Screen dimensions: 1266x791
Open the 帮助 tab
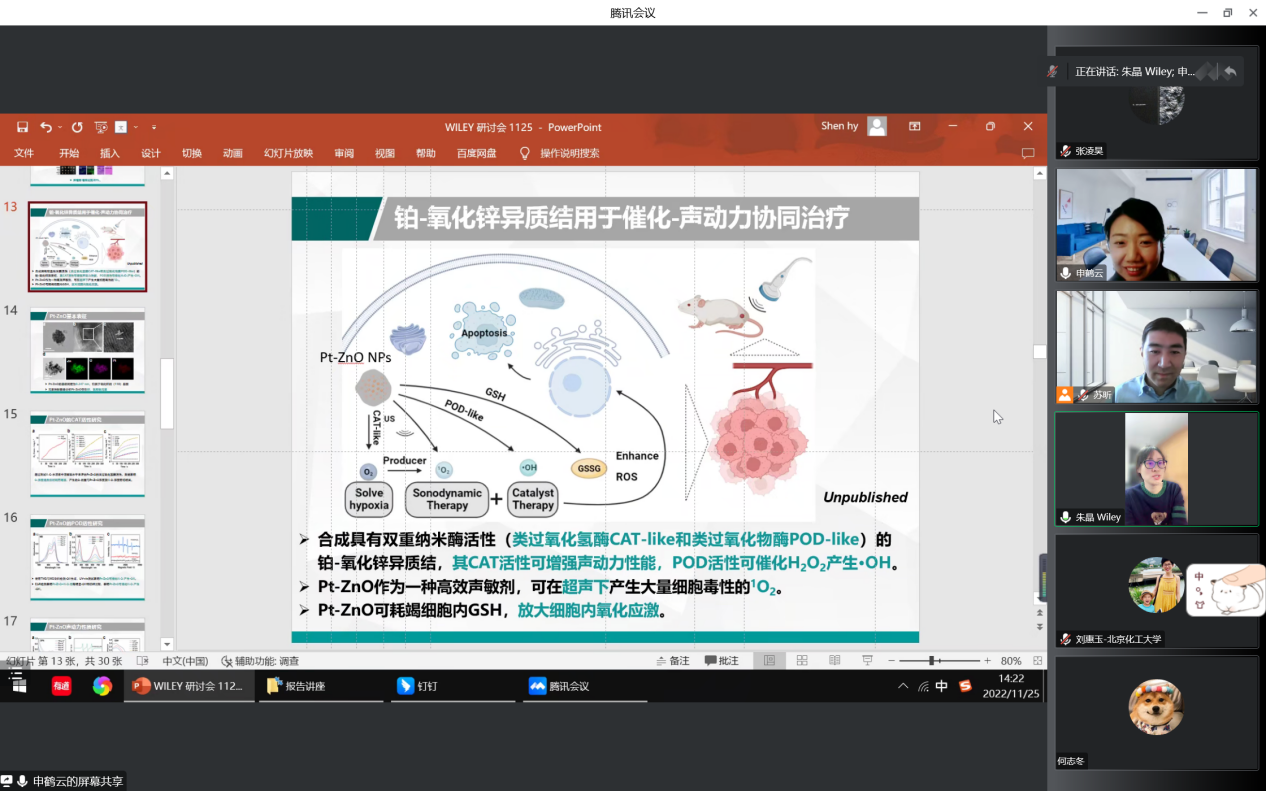426,153
